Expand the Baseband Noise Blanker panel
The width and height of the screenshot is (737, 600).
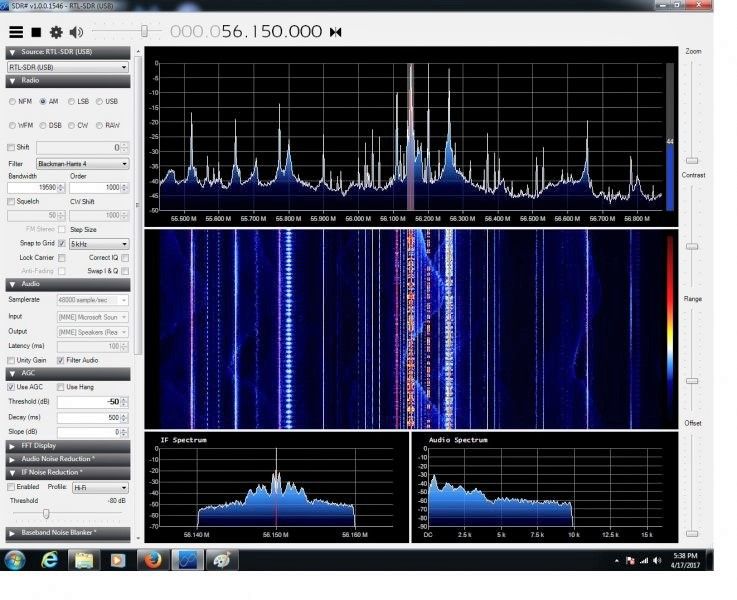(x=68, y=533)
